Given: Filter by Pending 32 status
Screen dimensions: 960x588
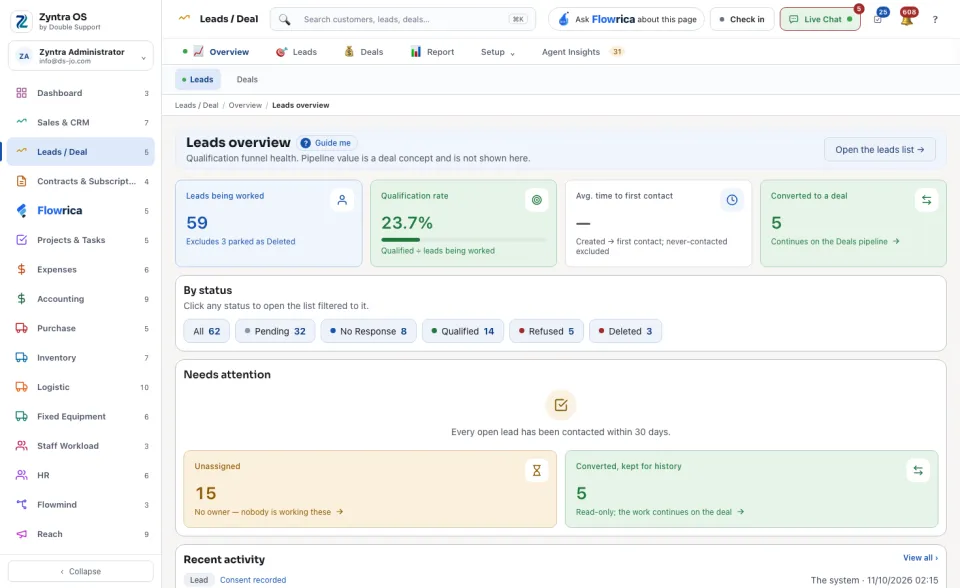Looking at the screenshot, I should (275, 331).
